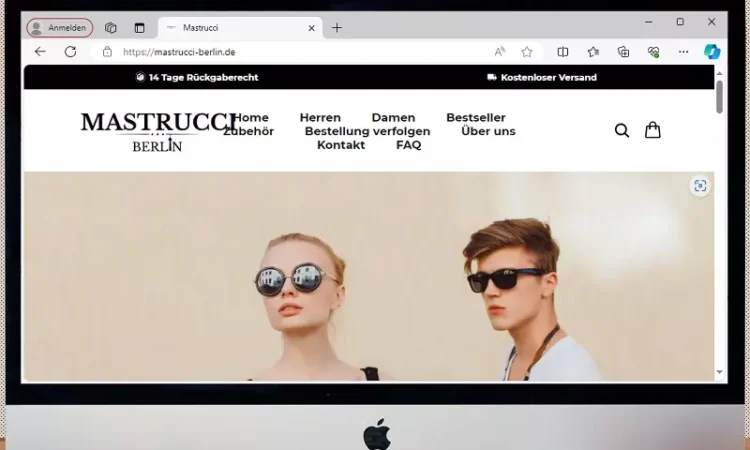Open a new tab with plus button
Screen dimensions: 750x450
pyautogui.click(x=337, y=28)
